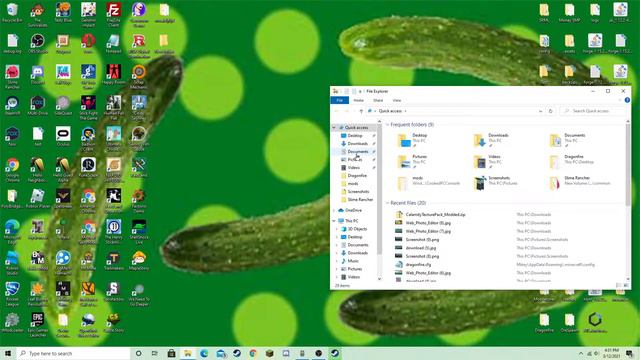
Task: Select the Rocket League desktop icon
Action: [x=12, y=294]
